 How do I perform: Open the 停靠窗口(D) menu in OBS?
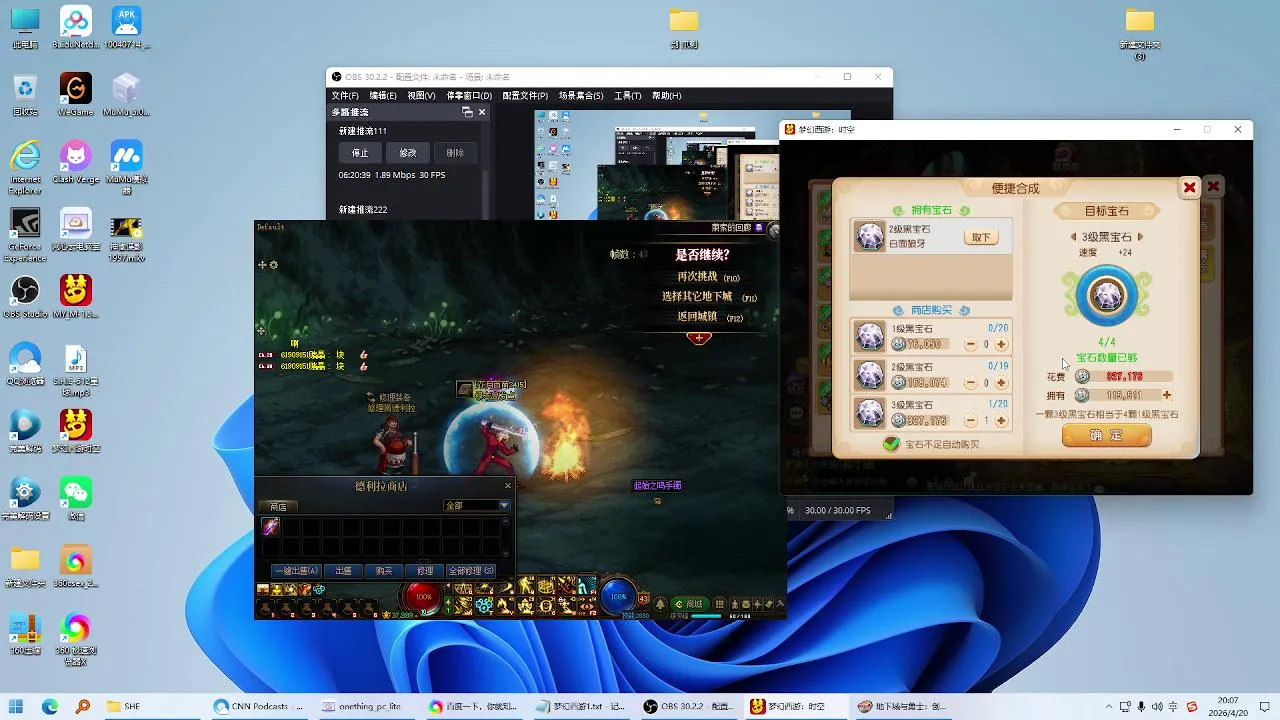point(469,96)
